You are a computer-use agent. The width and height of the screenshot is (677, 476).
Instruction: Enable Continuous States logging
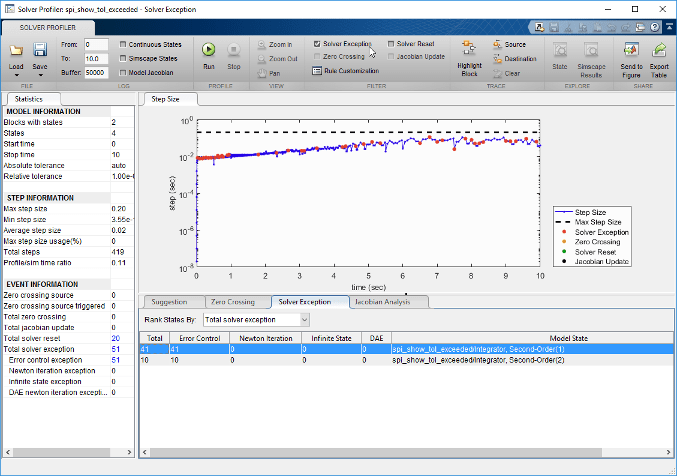tap(123, 44)
